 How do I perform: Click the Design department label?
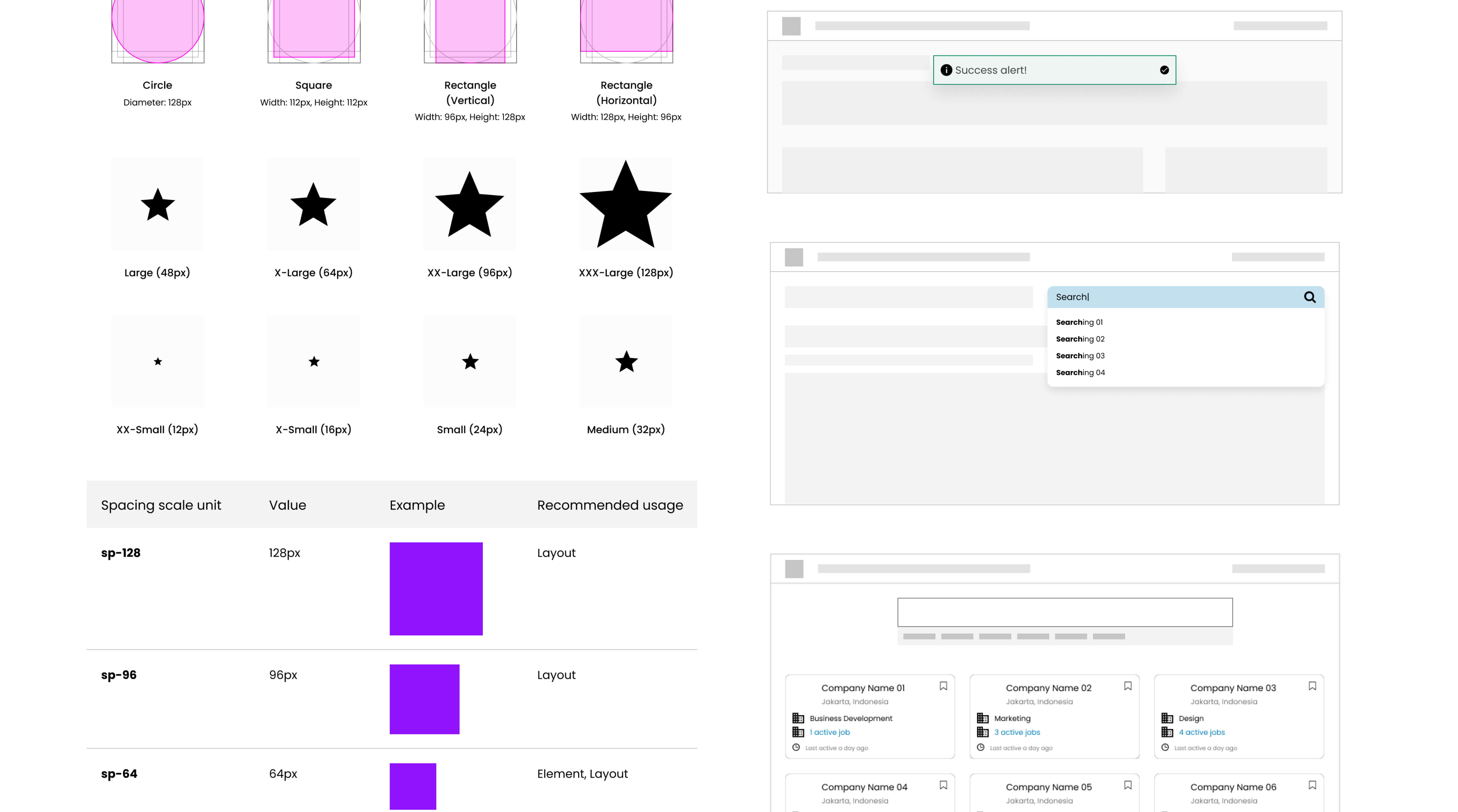1191,719
